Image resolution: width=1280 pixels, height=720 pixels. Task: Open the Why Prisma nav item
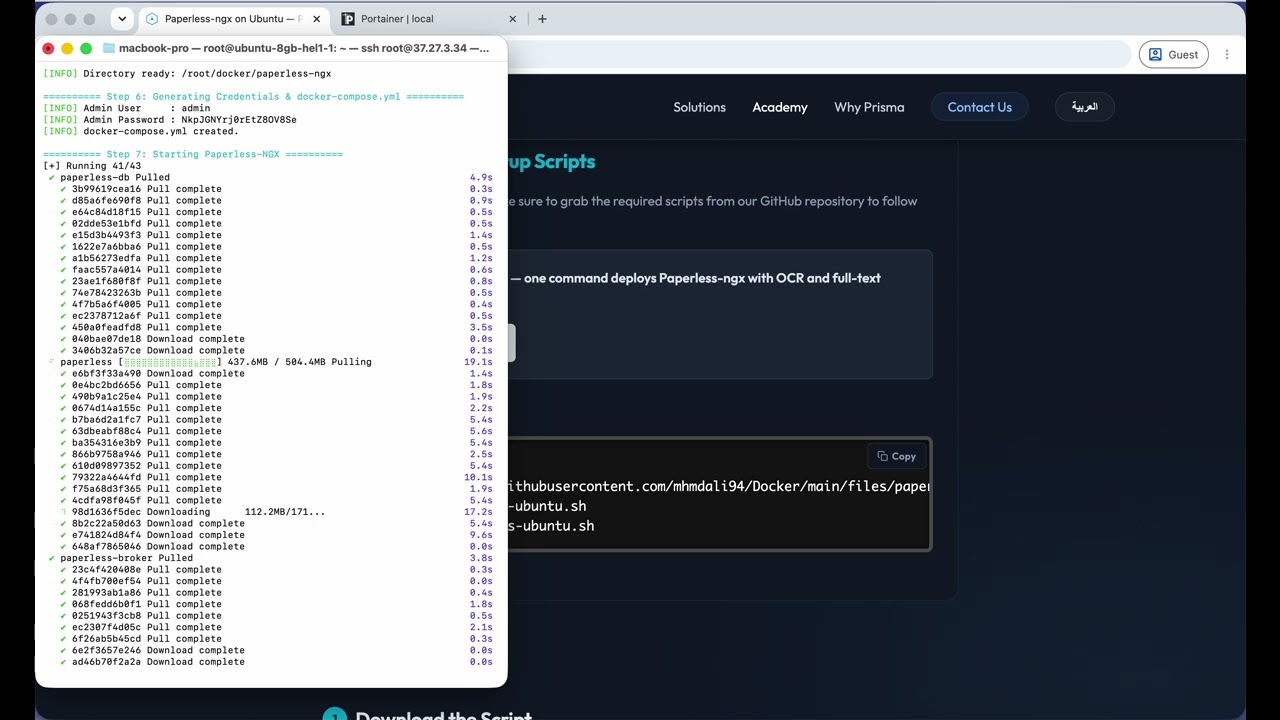[x=869, y=107]
